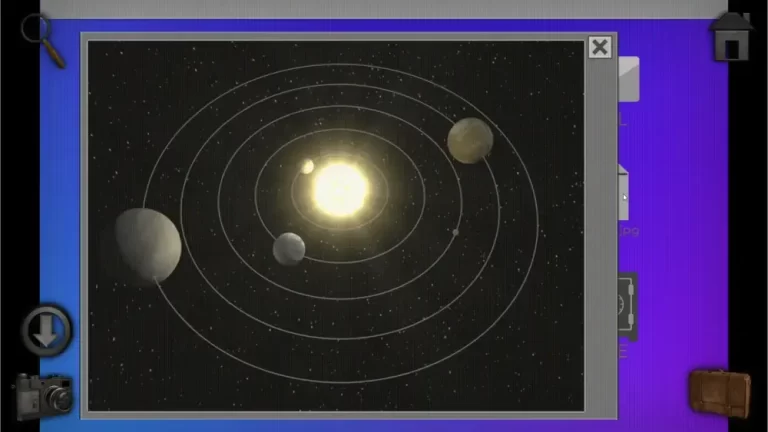Click the medium gray planet below the sun
Screen dimensions: 768x432
pyautogui.click(x=289, y=248)
